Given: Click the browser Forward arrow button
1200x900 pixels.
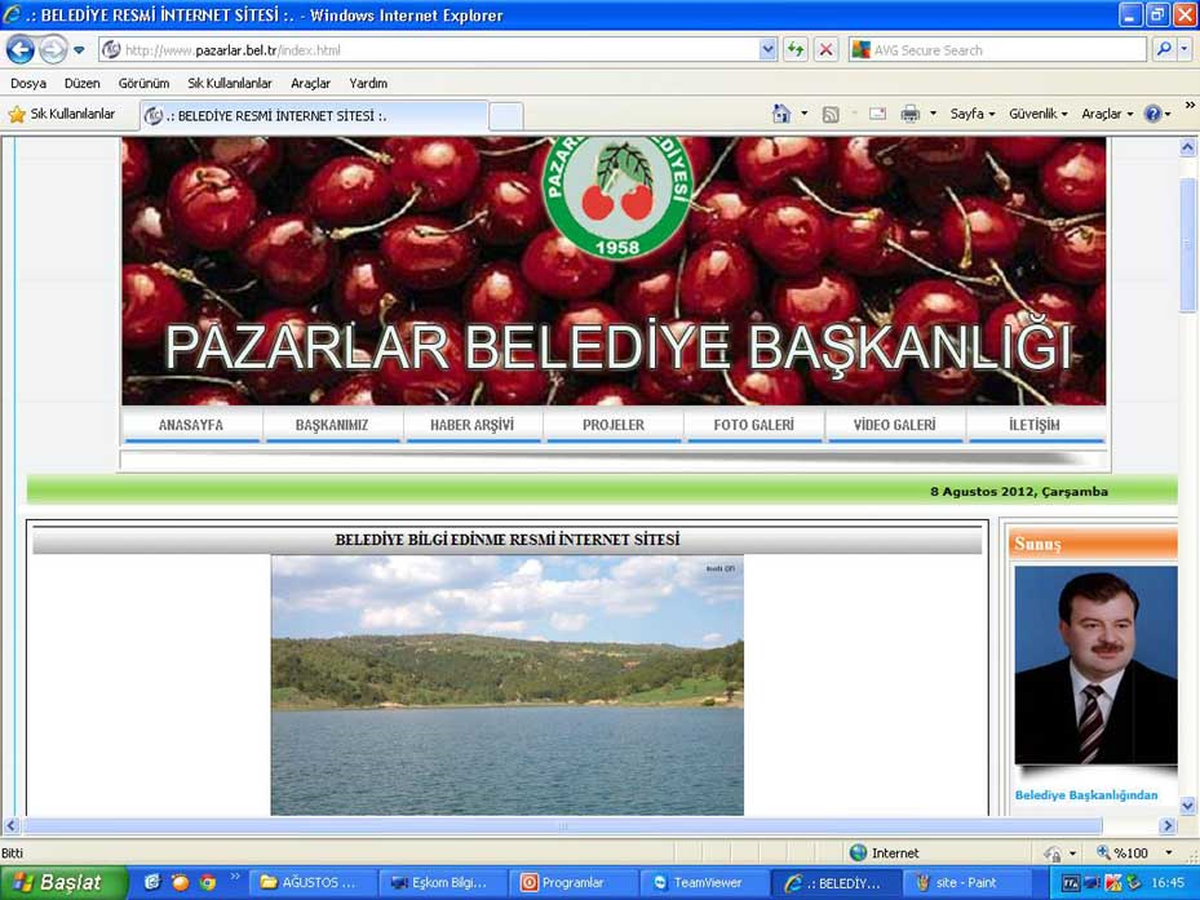Looking at the screenshot, I should 53,50.
